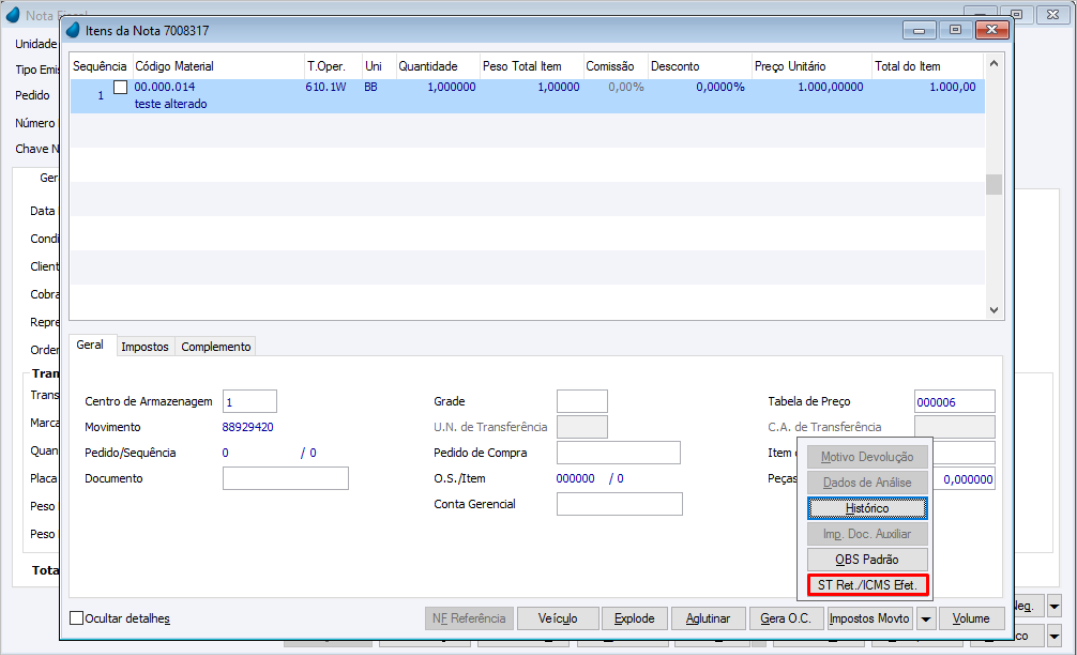
Task: Switch to the Impostos tab
Action: [144, 347]
